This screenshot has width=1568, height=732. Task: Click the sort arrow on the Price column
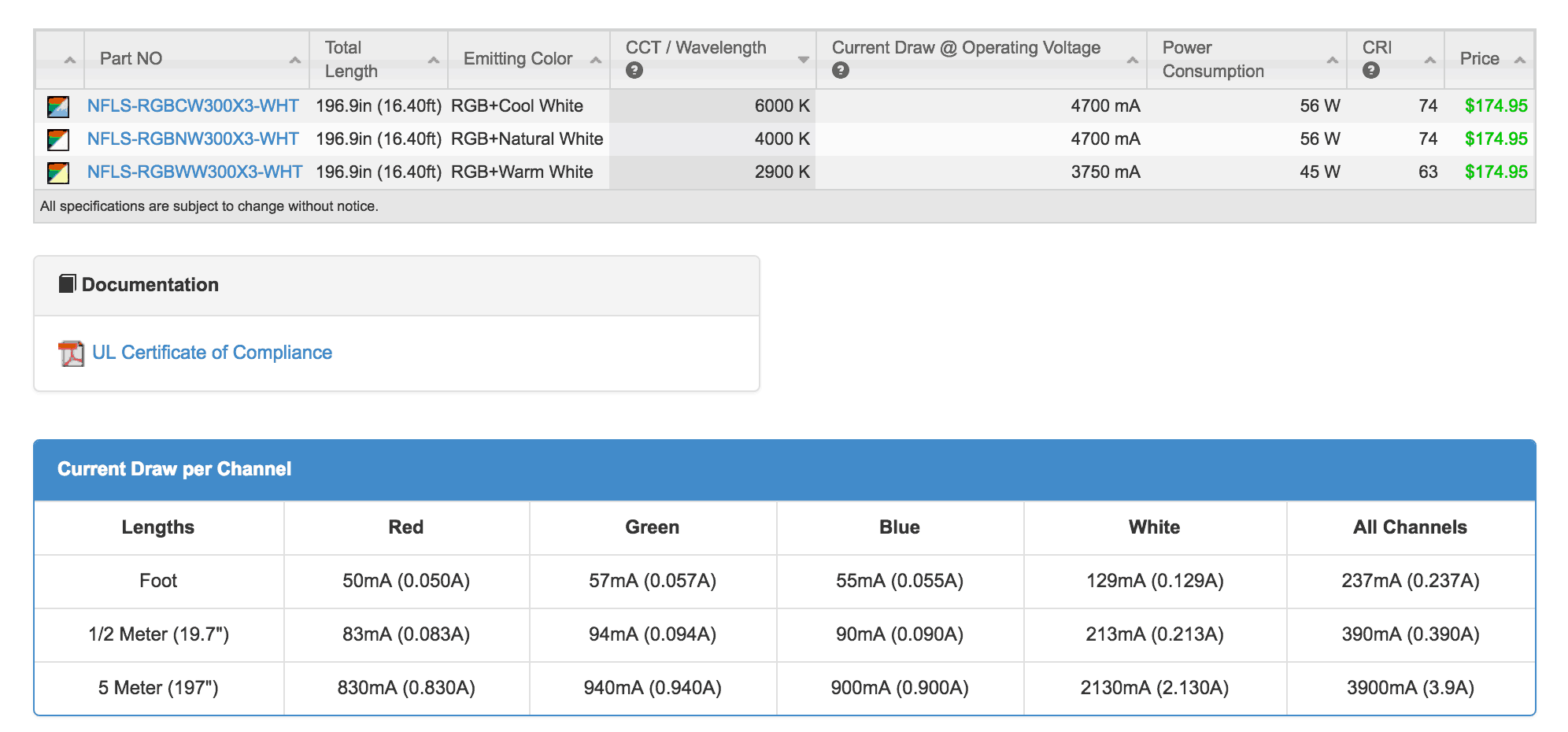[1519, 59]
